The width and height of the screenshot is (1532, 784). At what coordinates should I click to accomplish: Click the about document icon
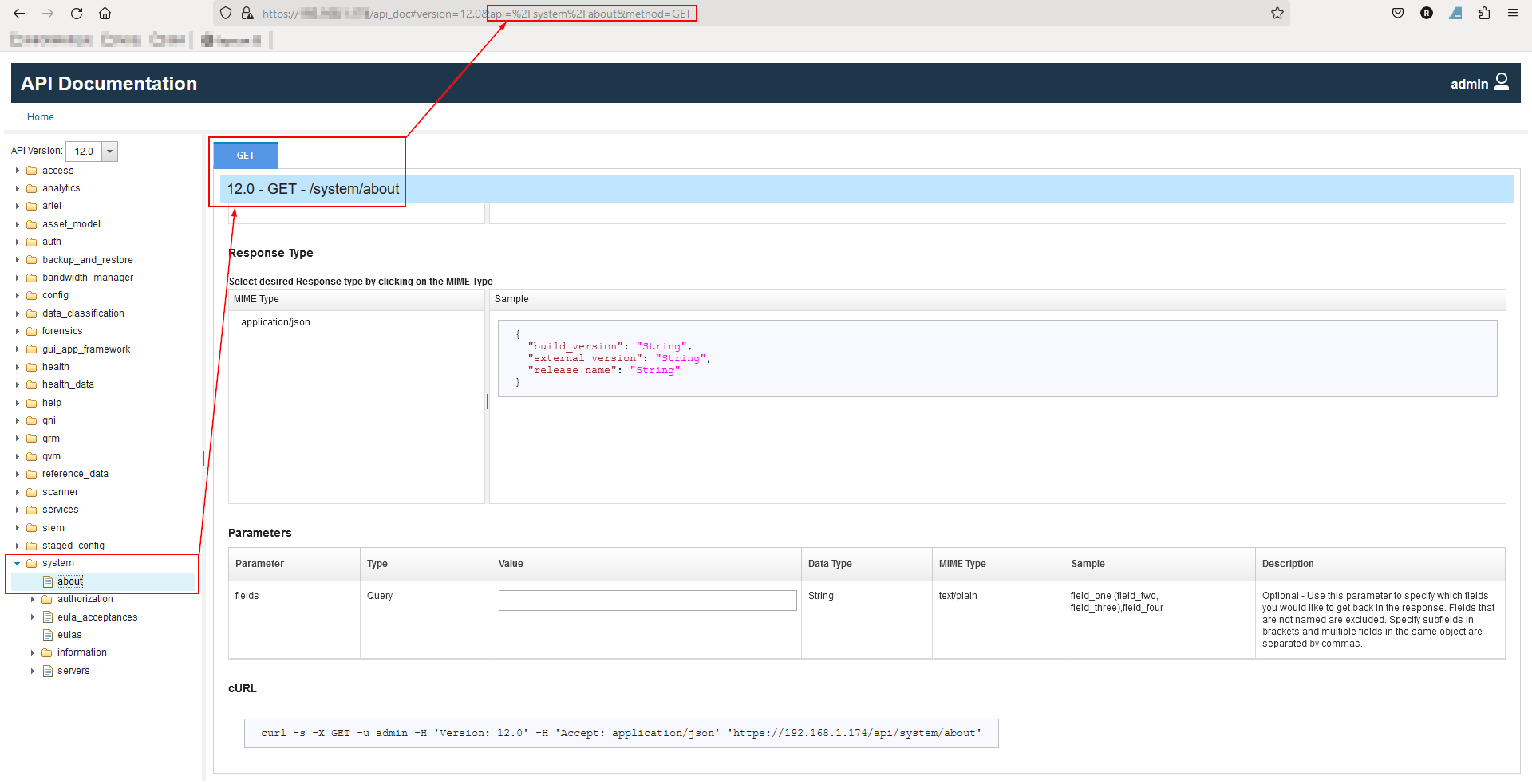pyautogui.click(x=48, y=581)
